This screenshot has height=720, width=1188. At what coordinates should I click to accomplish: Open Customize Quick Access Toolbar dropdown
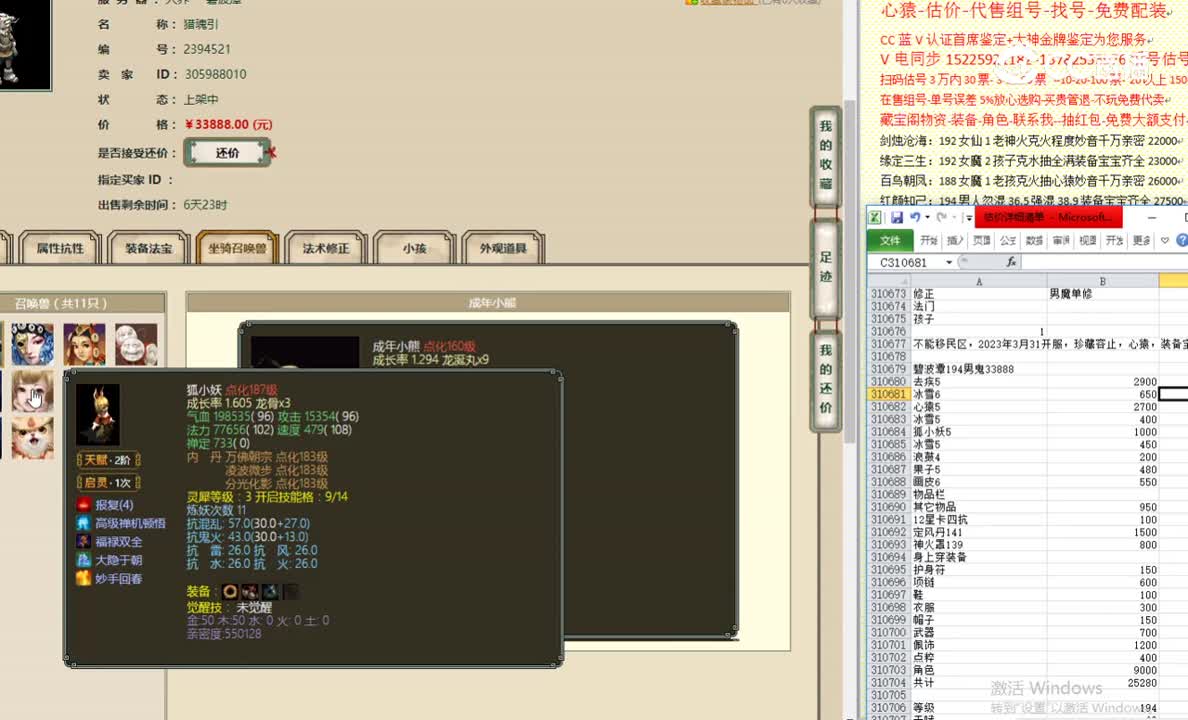click(968, 218)
